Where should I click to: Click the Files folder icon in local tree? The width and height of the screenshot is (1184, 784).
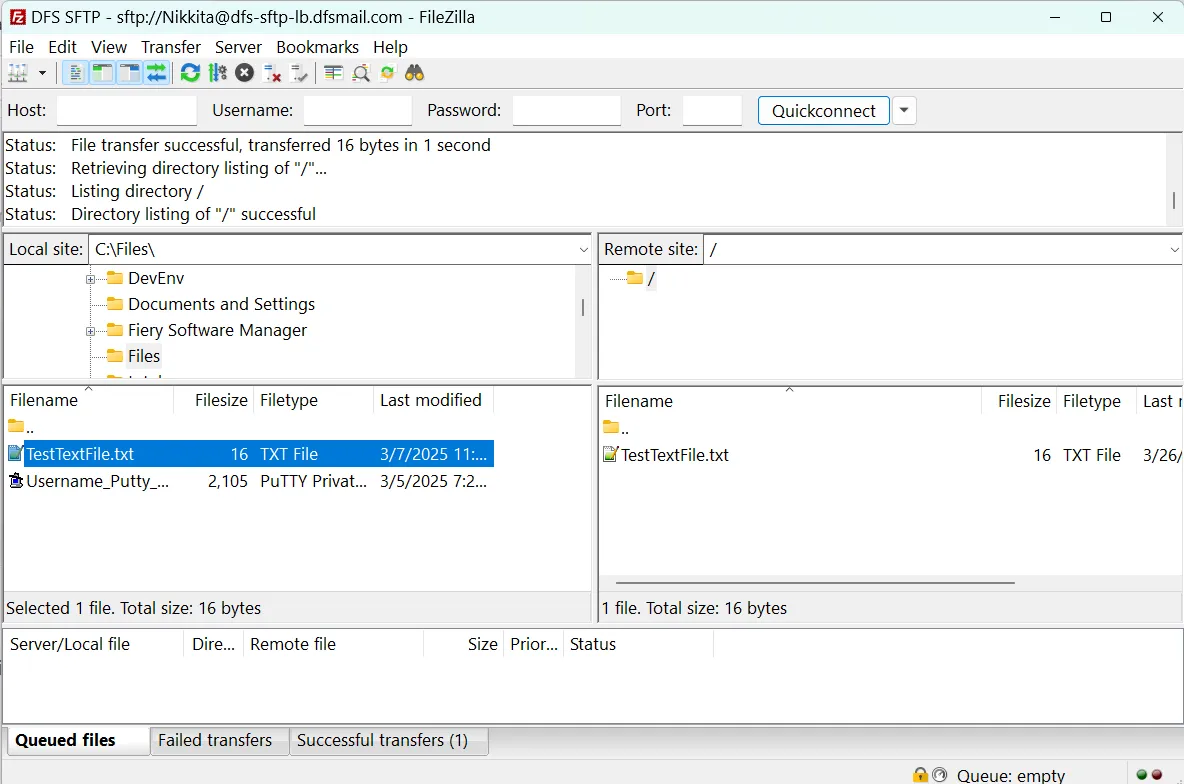(115, 355)
